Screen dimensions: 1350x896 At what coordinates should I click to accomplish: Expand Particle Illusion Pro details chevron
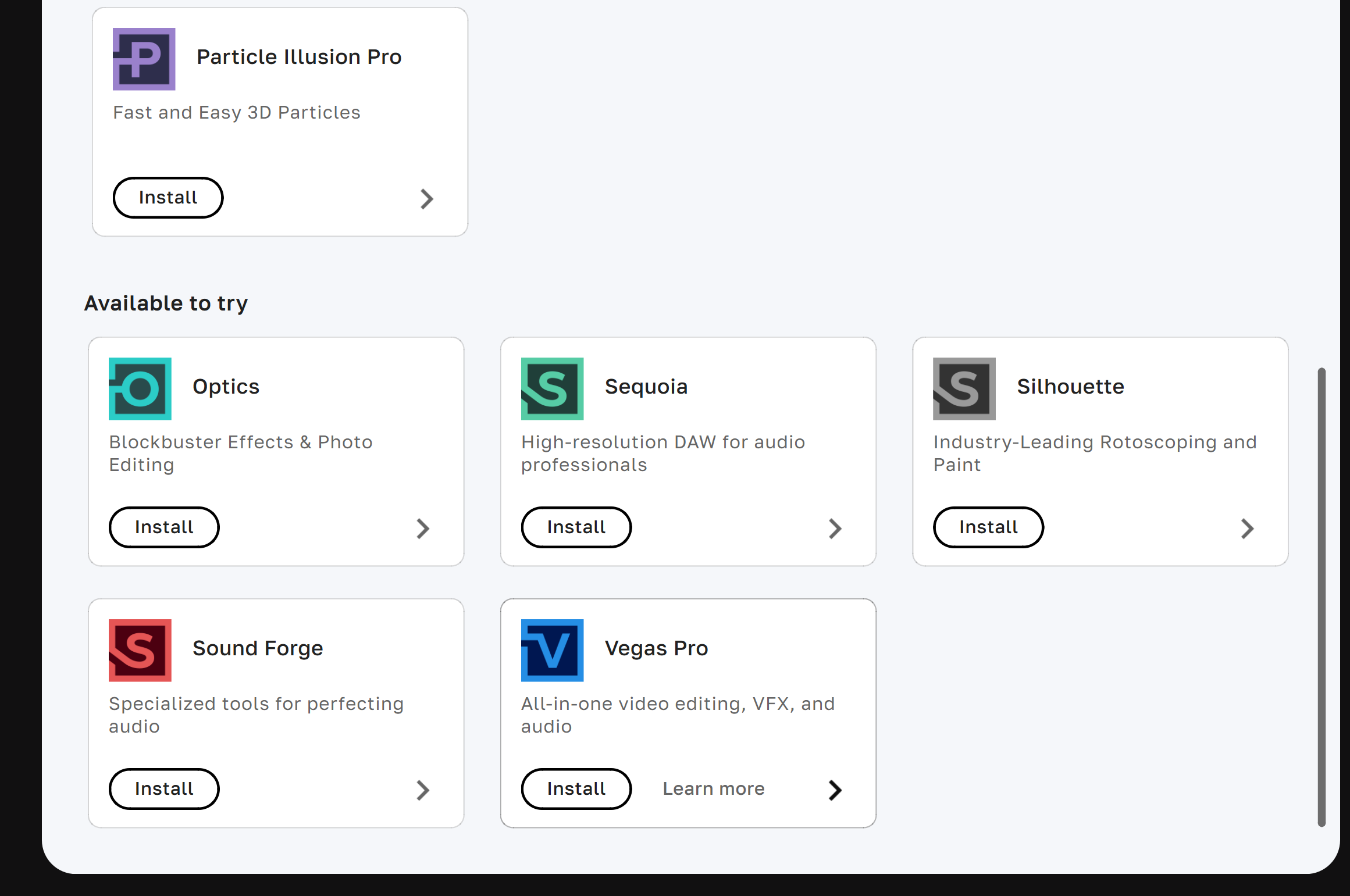(427, 199)
